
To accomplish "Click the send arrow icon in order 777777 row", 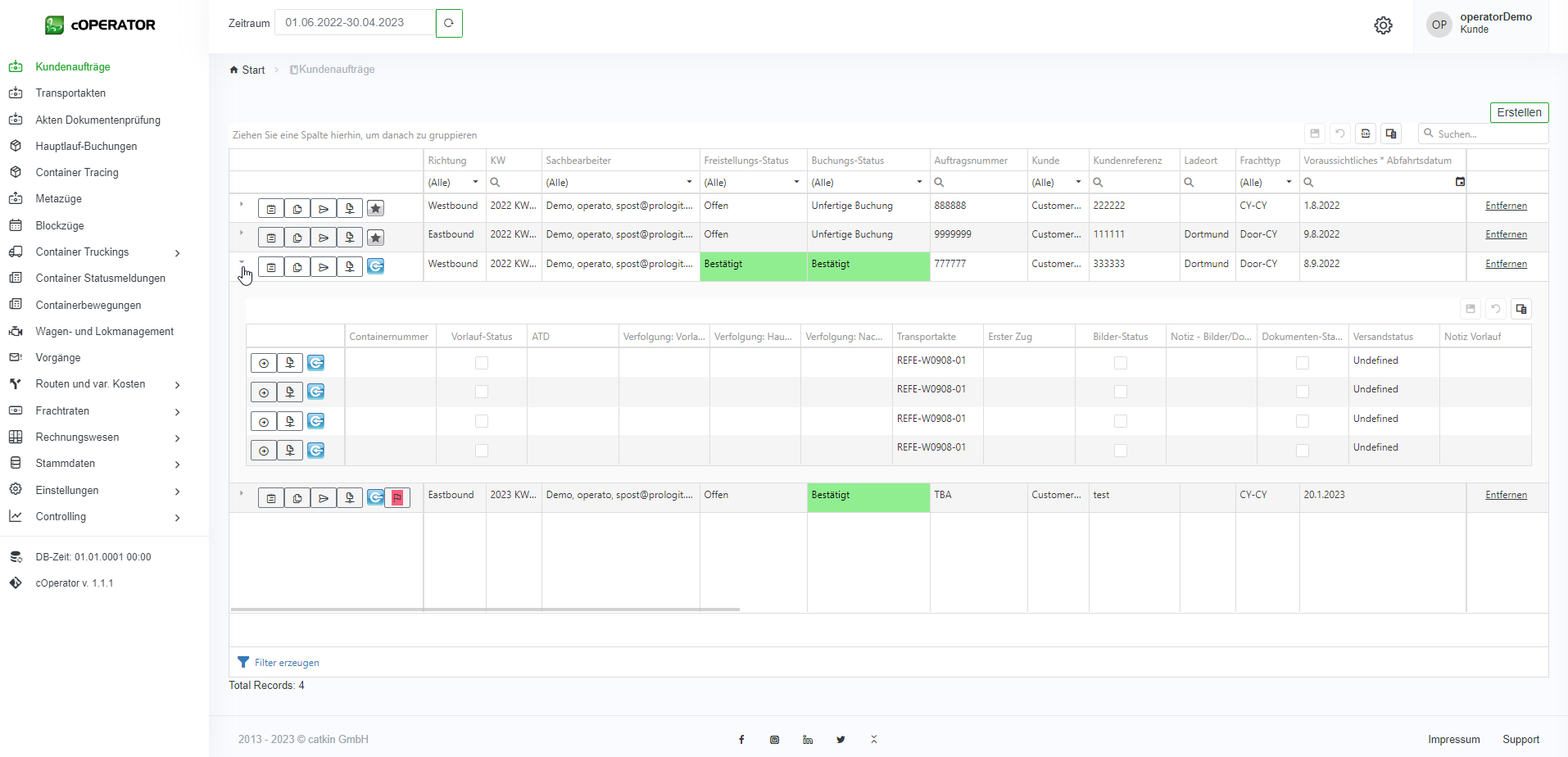I will click(324, 267).
